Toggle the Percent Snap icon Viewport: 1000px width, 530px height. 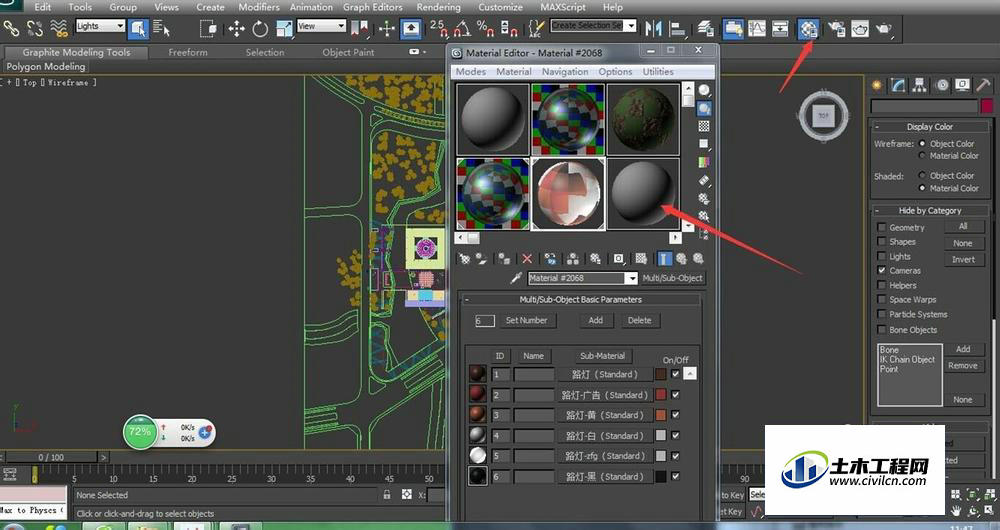coord(486,29)
